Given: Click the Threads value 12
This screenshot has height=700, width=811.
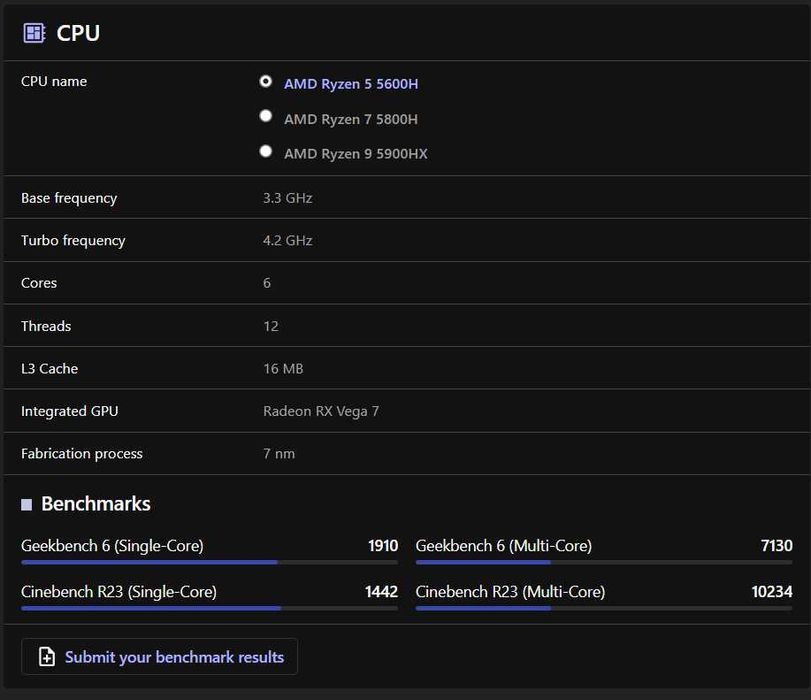Looking at the screenshot, I should click(271, 326).
